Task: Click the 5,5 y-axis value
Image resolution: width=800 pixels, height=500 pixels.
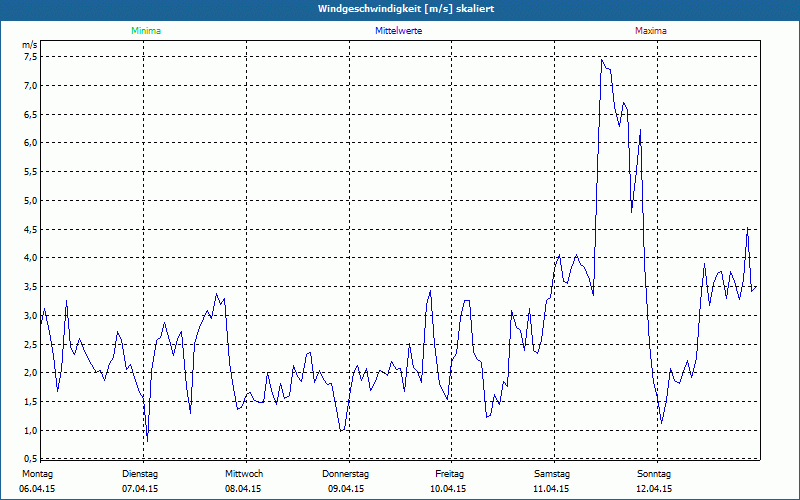Action: [x=31, y=171]
